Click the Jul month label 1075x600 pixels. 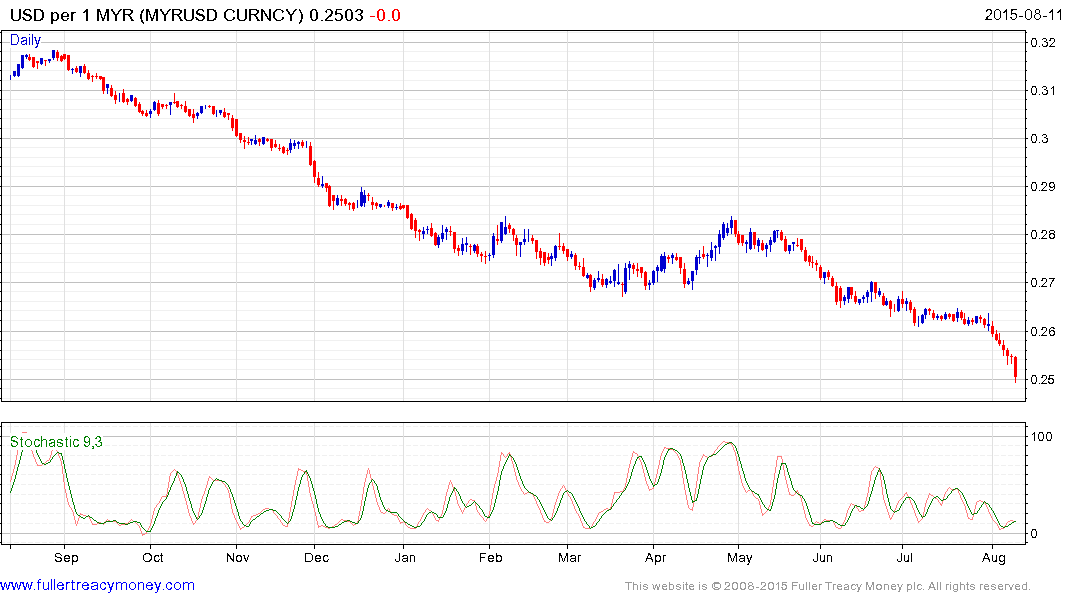[x=905, y=557]
